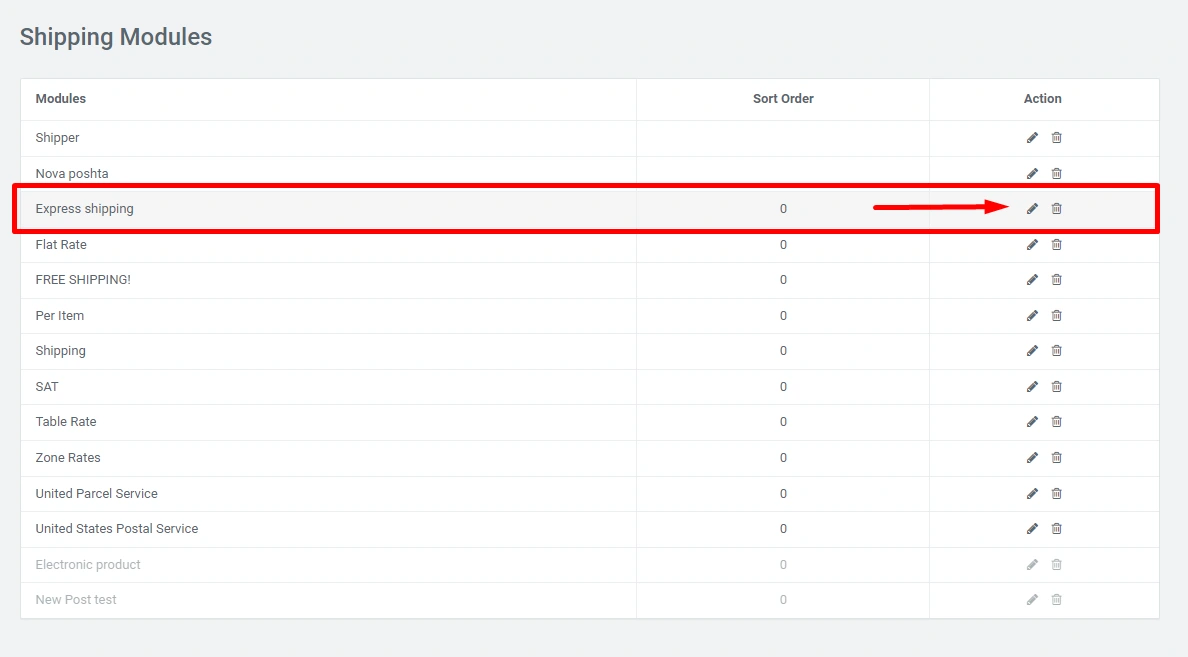
Task: Select the Shipping module row name
Action: tap(61, 351)
